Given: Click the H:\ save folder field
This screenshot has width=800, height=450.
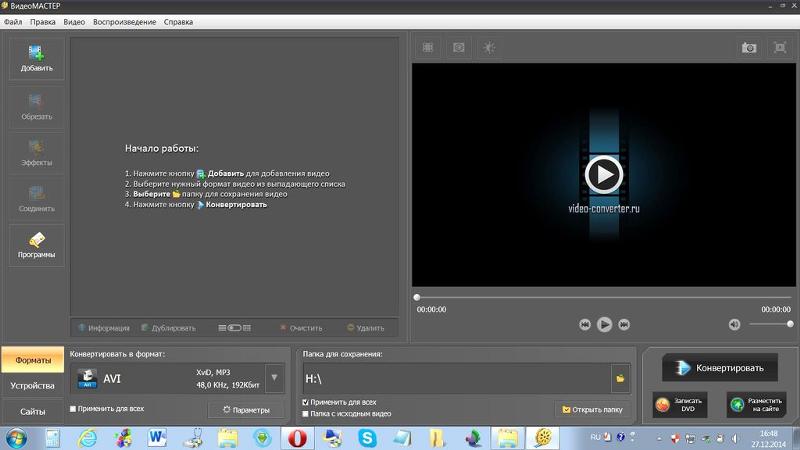Looking at the screenshot, I should coord(457,379).
